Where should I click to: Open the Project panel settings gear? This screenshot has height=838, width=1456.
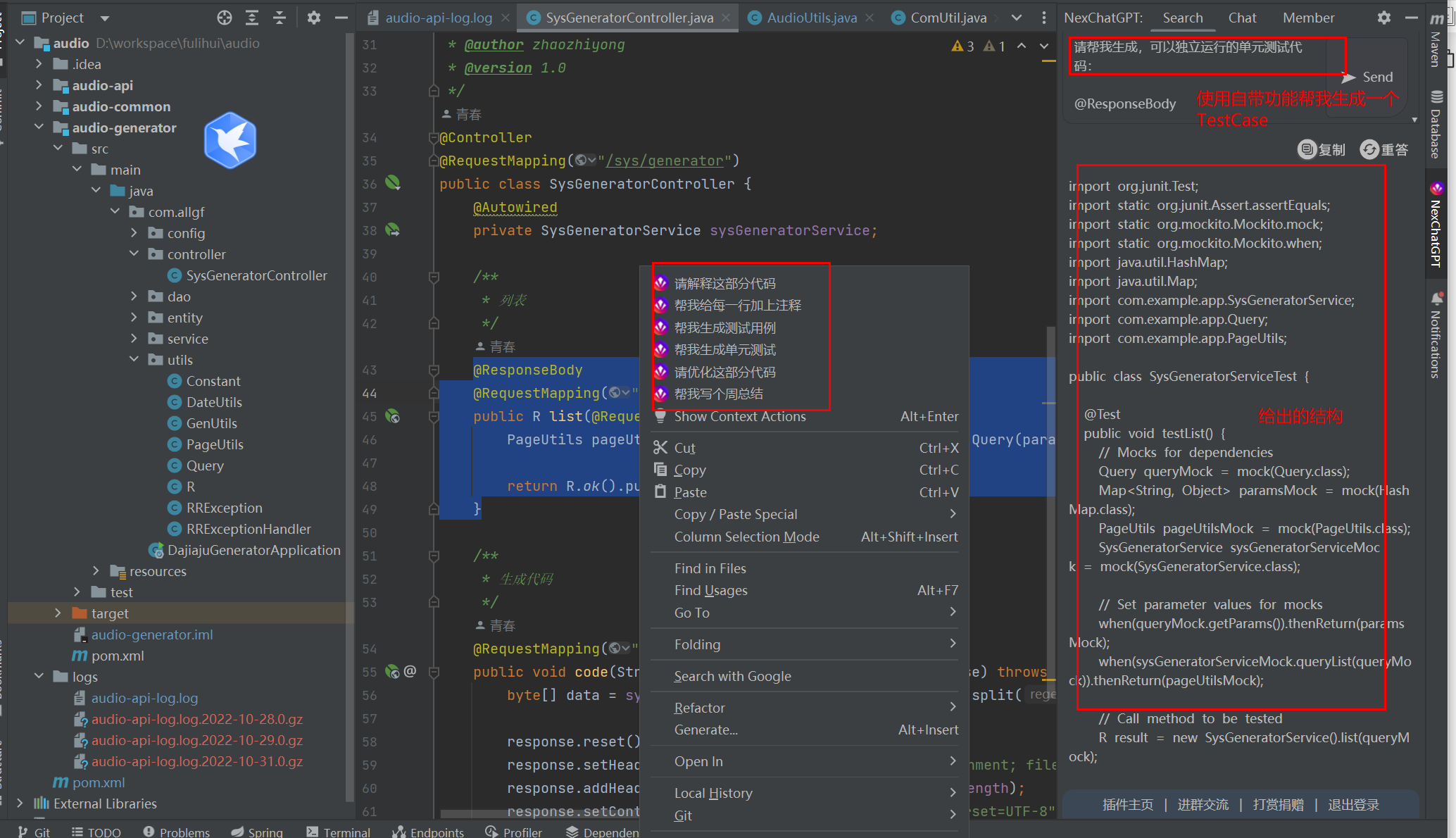click(x=313, y=18)
